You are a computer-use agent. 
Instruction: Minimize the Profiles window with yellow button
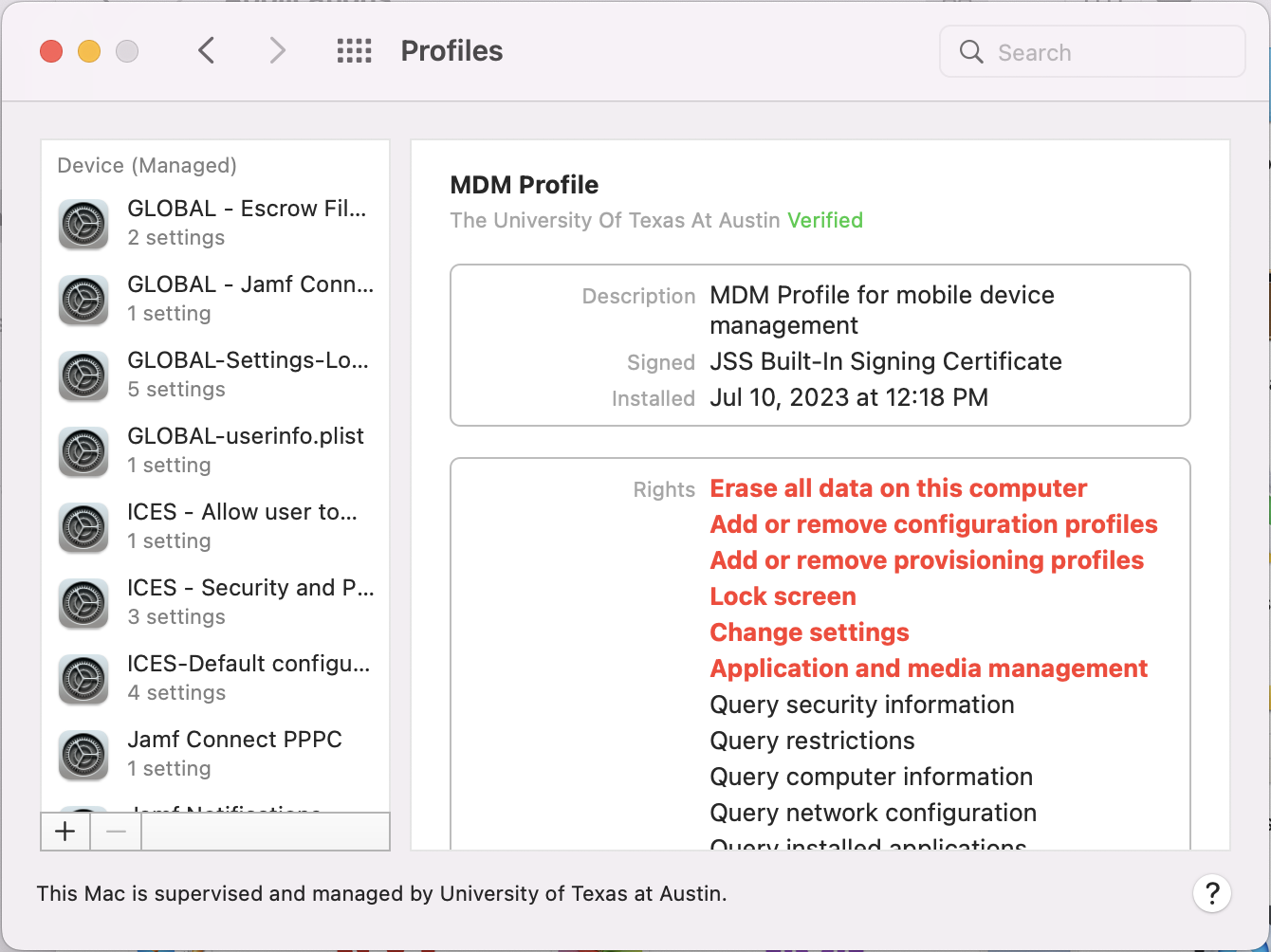89,51
